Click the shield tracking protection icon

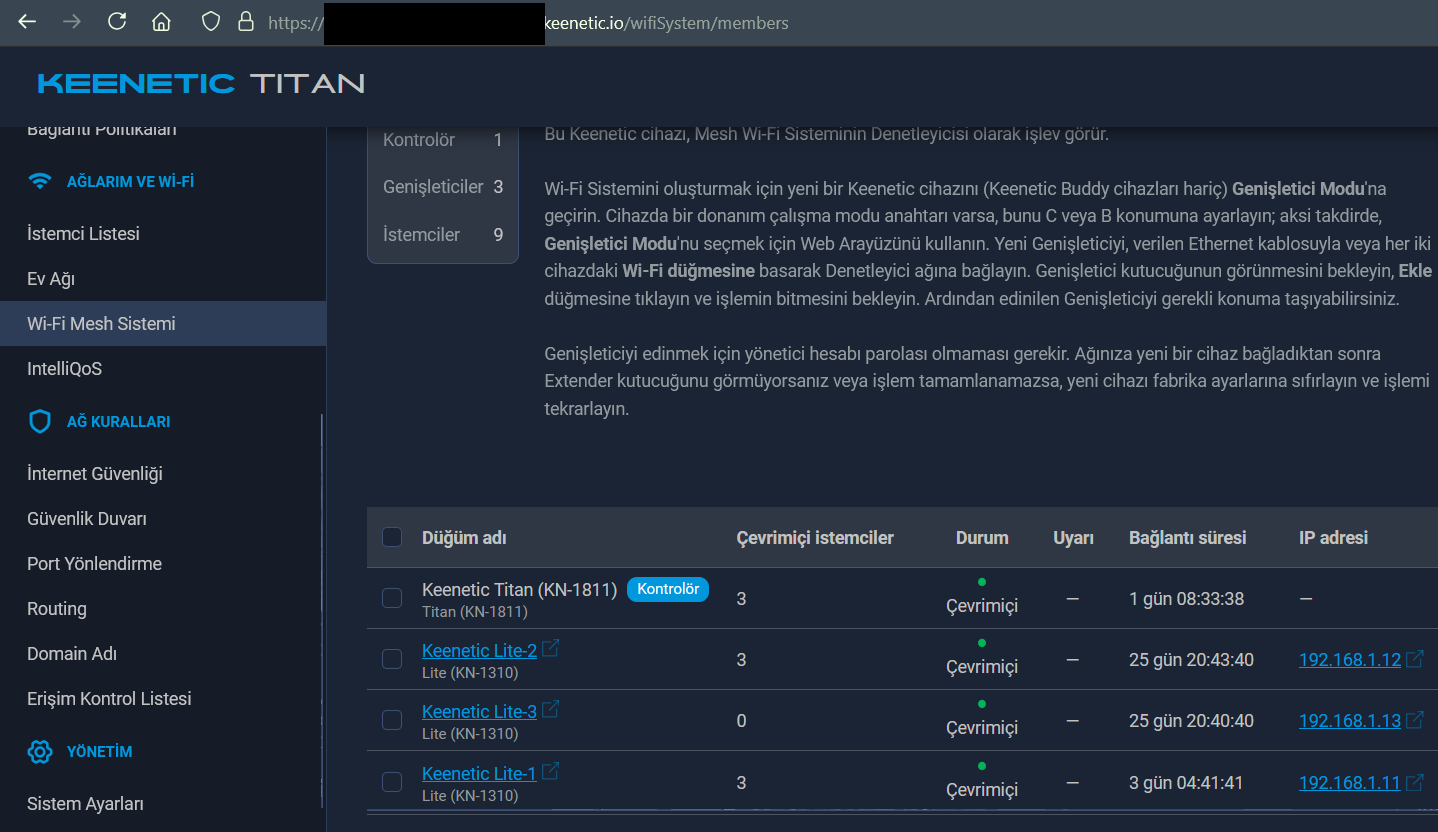click(210, 22)
